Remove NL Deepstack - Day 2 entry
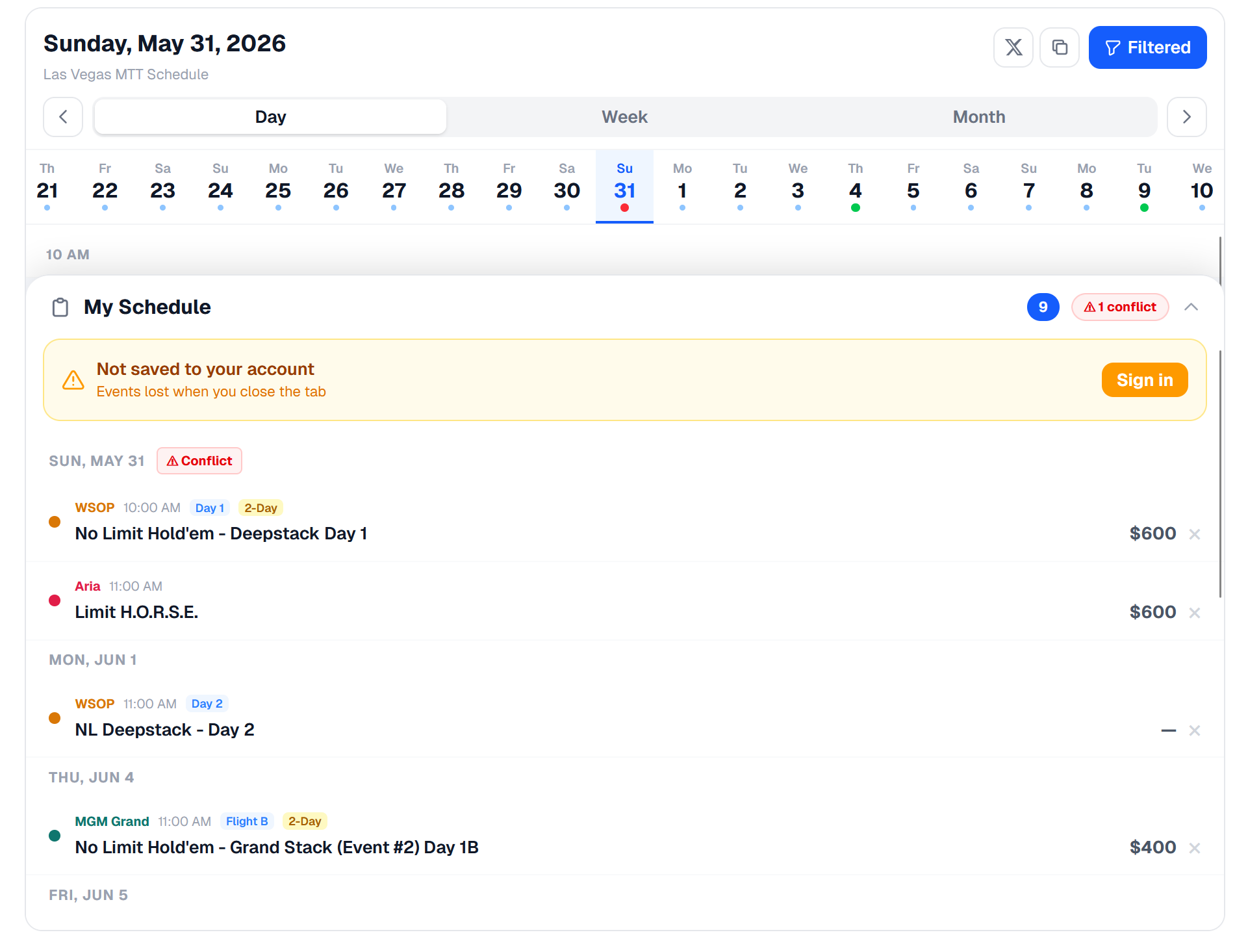Viewport: 1248px width, 952px height. coord(1194,730)
